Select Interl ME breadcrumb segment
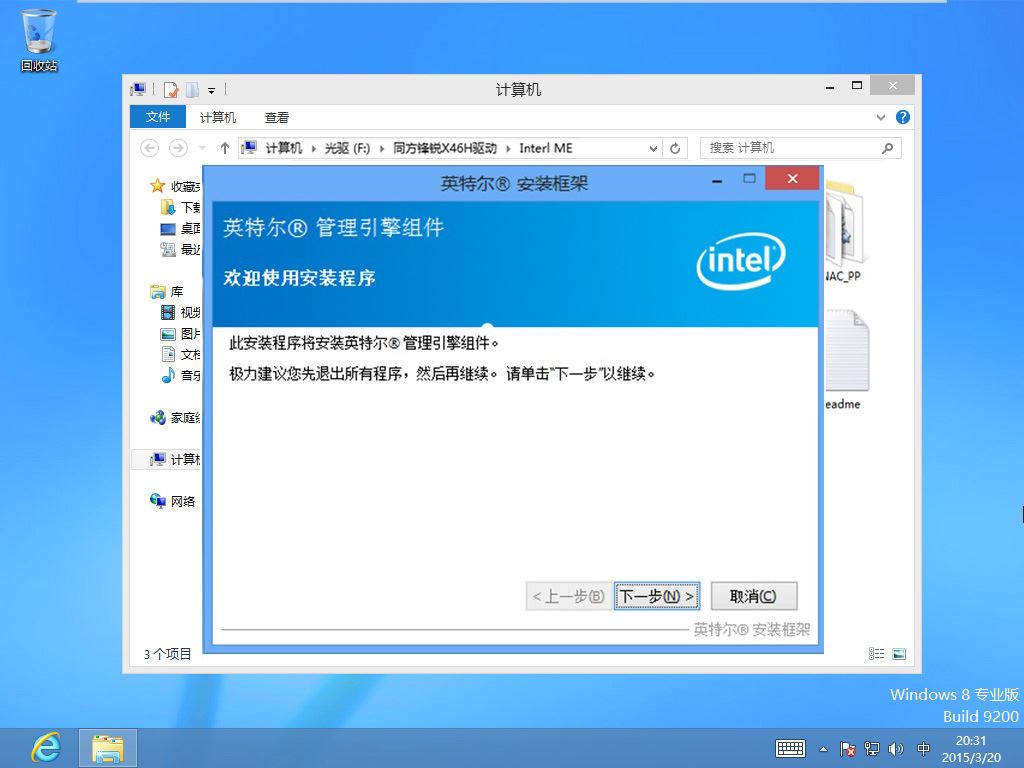 pos(546,148)
